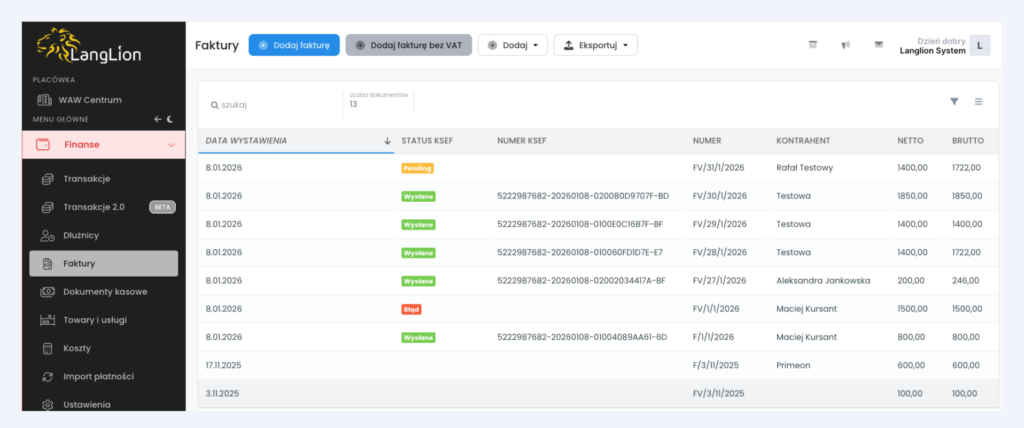Screen dimensions: 1024x428
Task: Toggle dark mode with the moon icon
Action: tap(170, 119)
